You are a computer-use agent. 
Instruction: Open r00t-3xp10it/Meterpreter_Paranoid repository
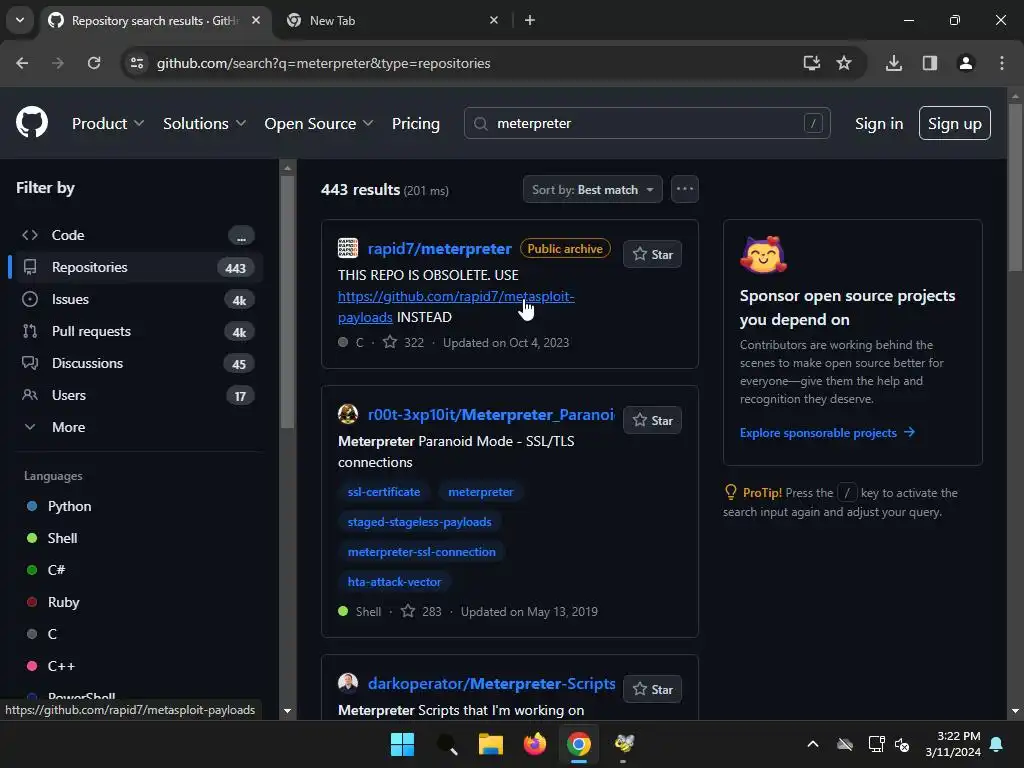click(490, 415)
